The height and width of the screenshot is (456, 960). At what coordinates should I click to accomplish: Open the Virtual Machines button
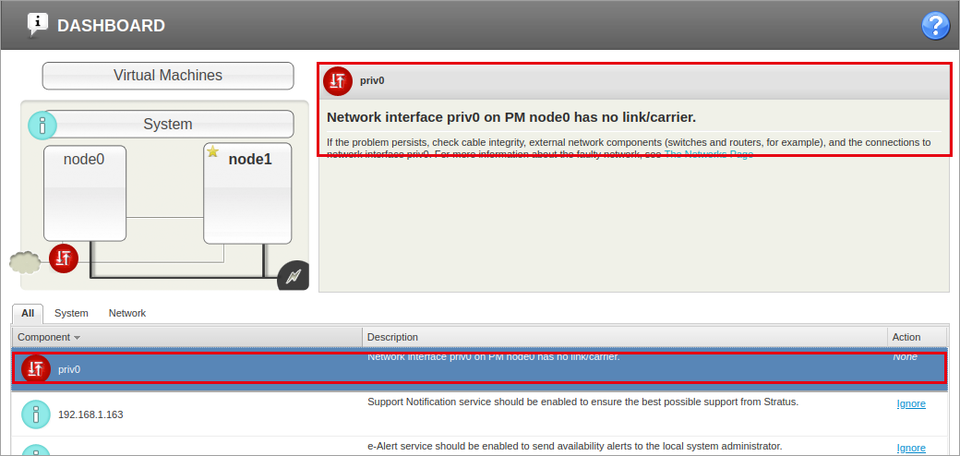coord(168,76)
